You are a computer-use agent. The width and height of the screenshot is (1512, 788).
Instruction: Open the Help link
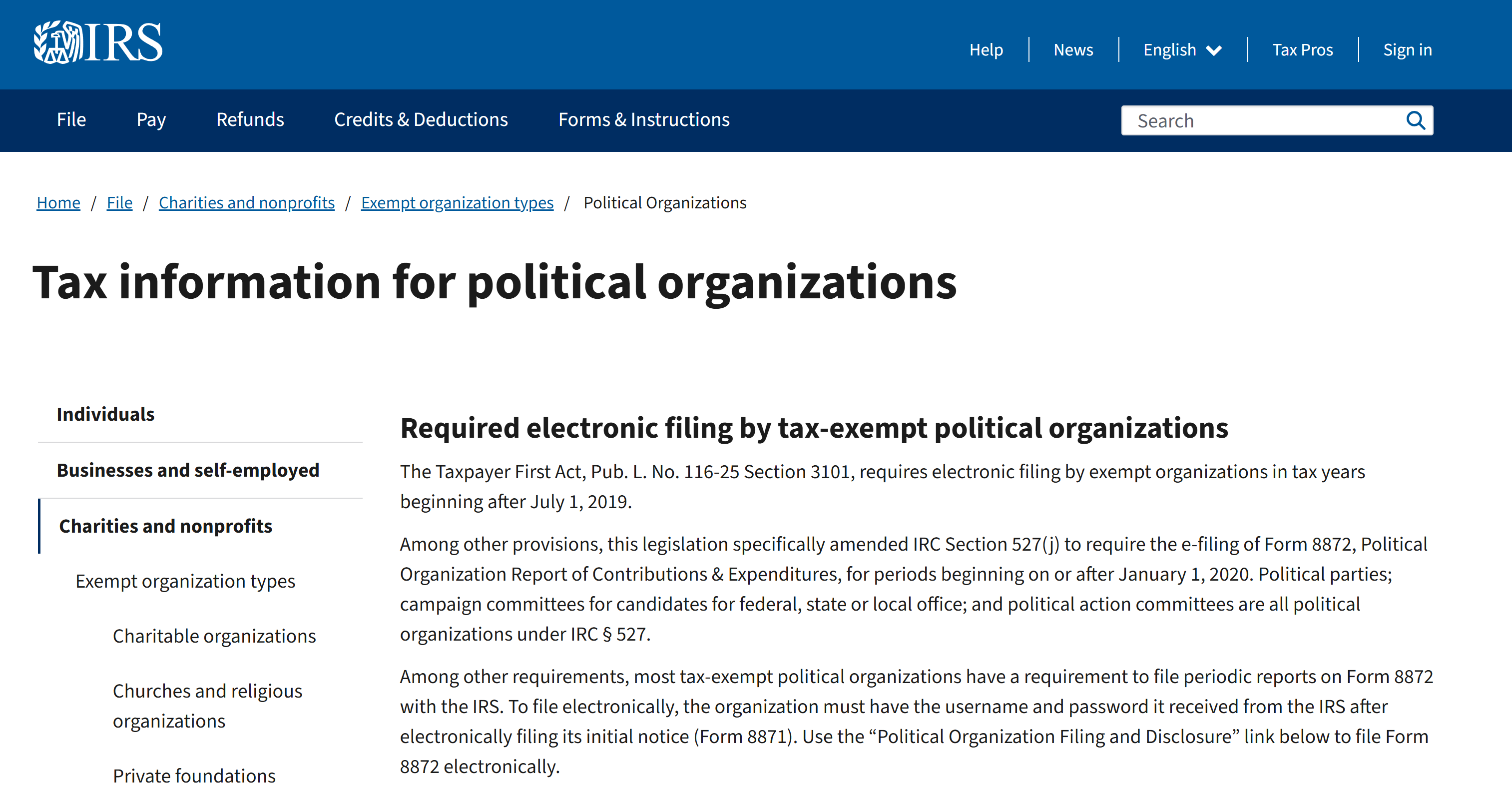(986, 50)
